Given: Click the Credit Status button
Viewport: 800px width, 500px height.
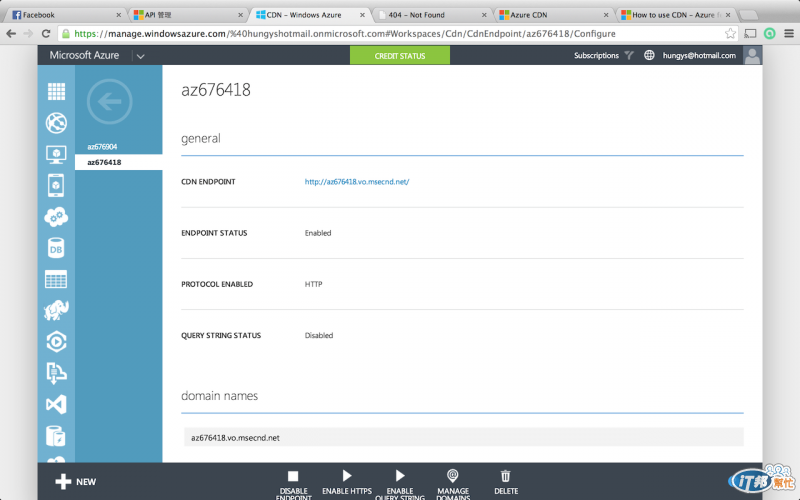Looking at the screenshot, I should coord(399,56).
